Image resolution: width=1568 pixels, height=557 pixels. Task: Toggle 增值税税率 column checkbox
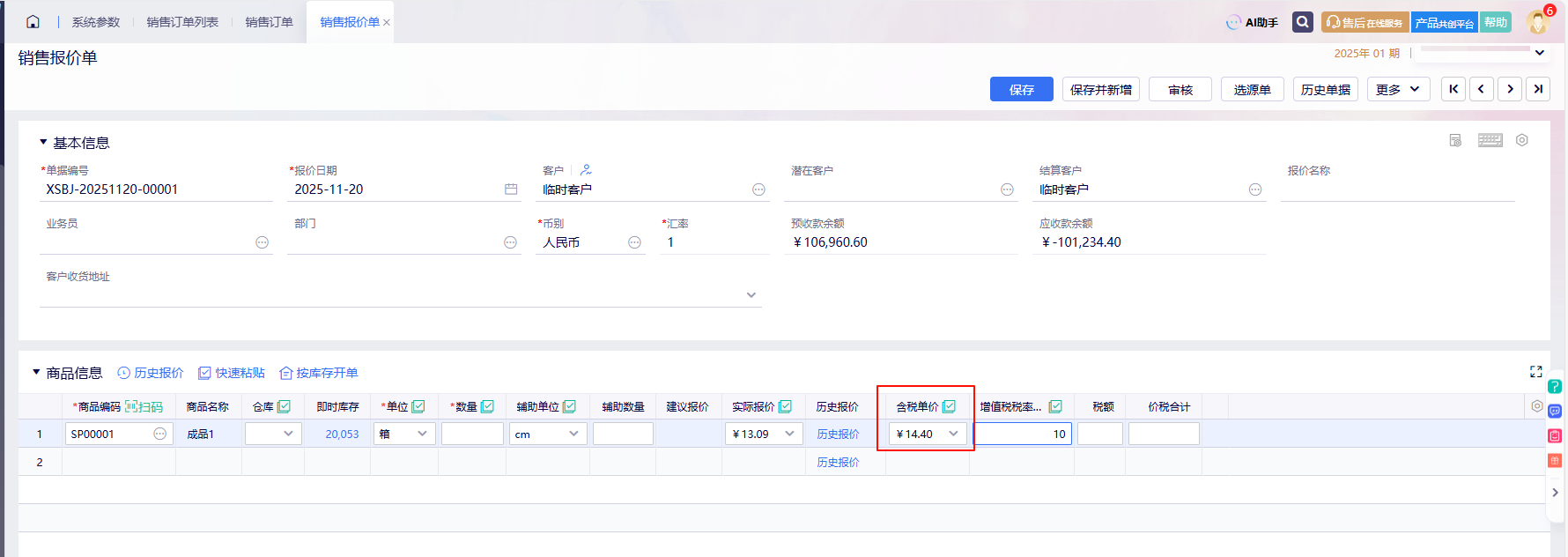pyautogui.click(x=1055, y=406)
